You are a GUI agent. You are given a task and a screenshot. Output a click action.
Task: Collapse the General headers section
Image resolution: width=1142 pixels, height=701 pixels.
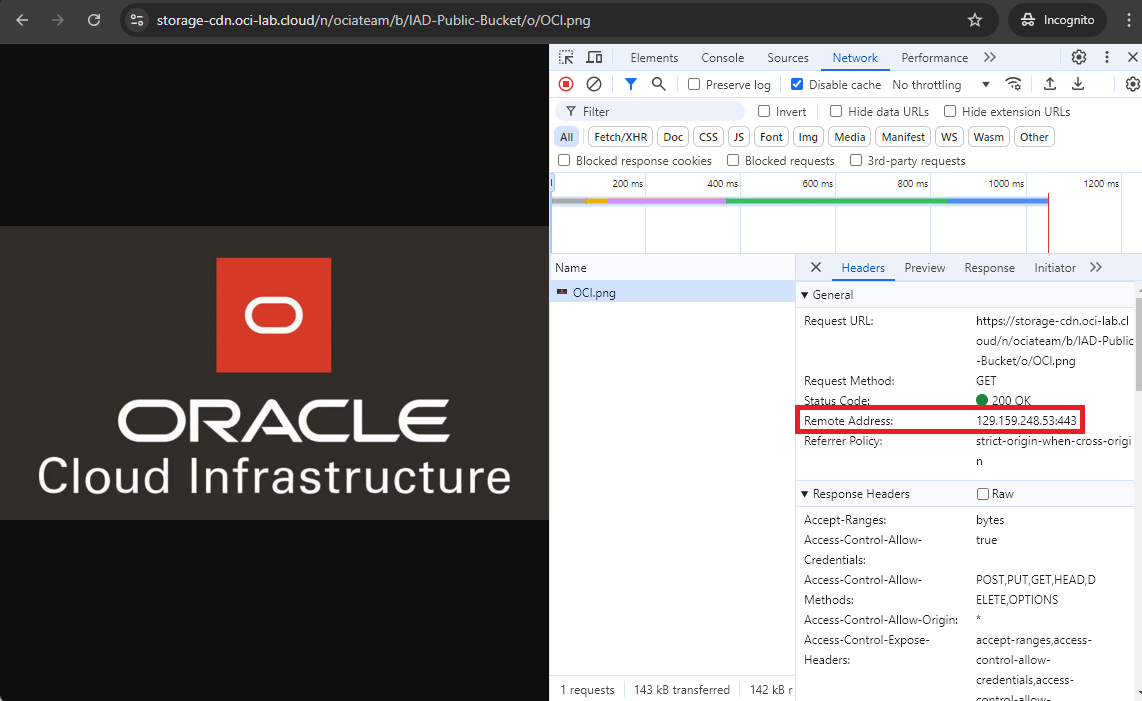(806, 295)
